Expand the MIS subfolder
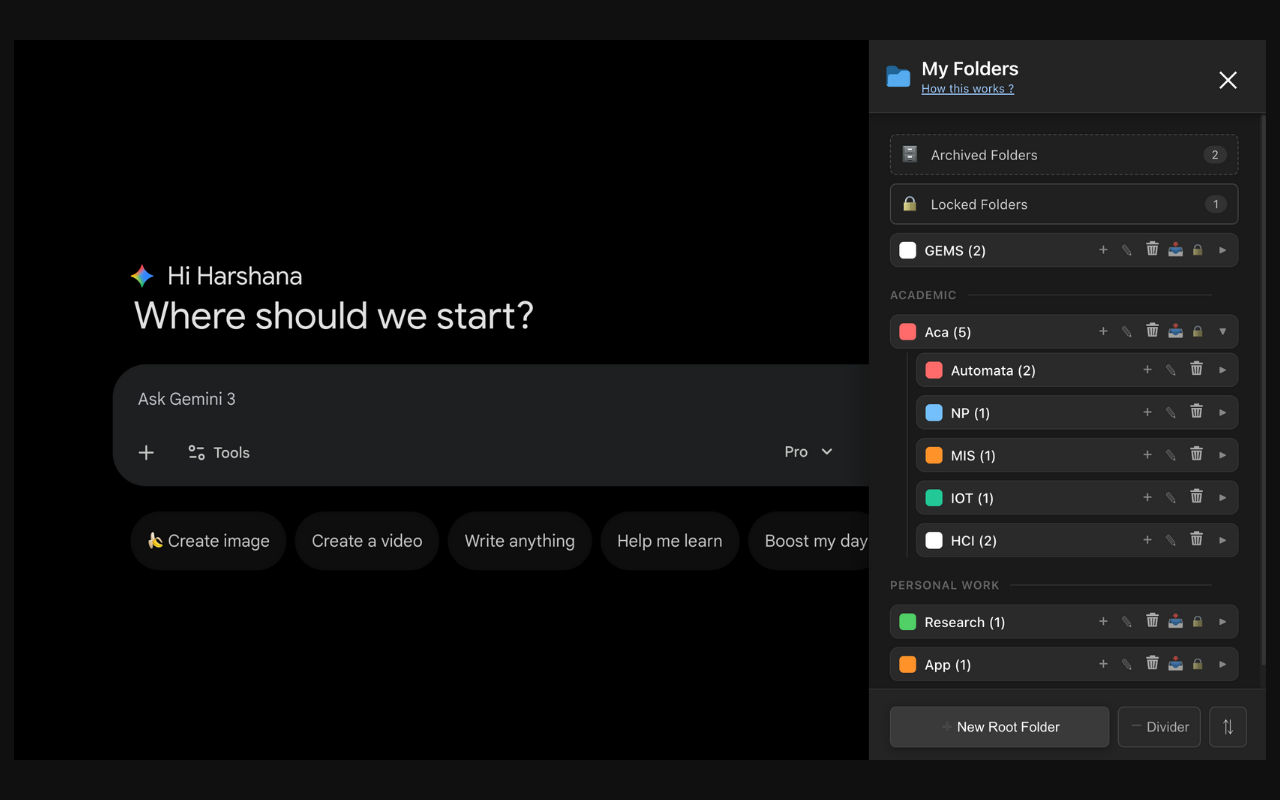Image resolution: width=1280 pixels, height=800 pixels. point(1222,455)
